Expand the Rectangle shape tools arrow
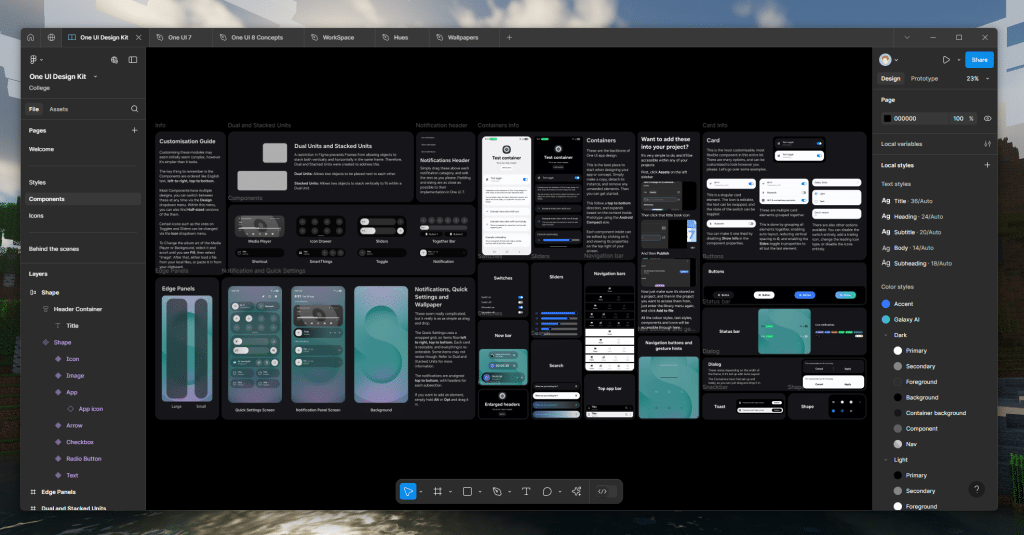 click(x=480, y=492)
